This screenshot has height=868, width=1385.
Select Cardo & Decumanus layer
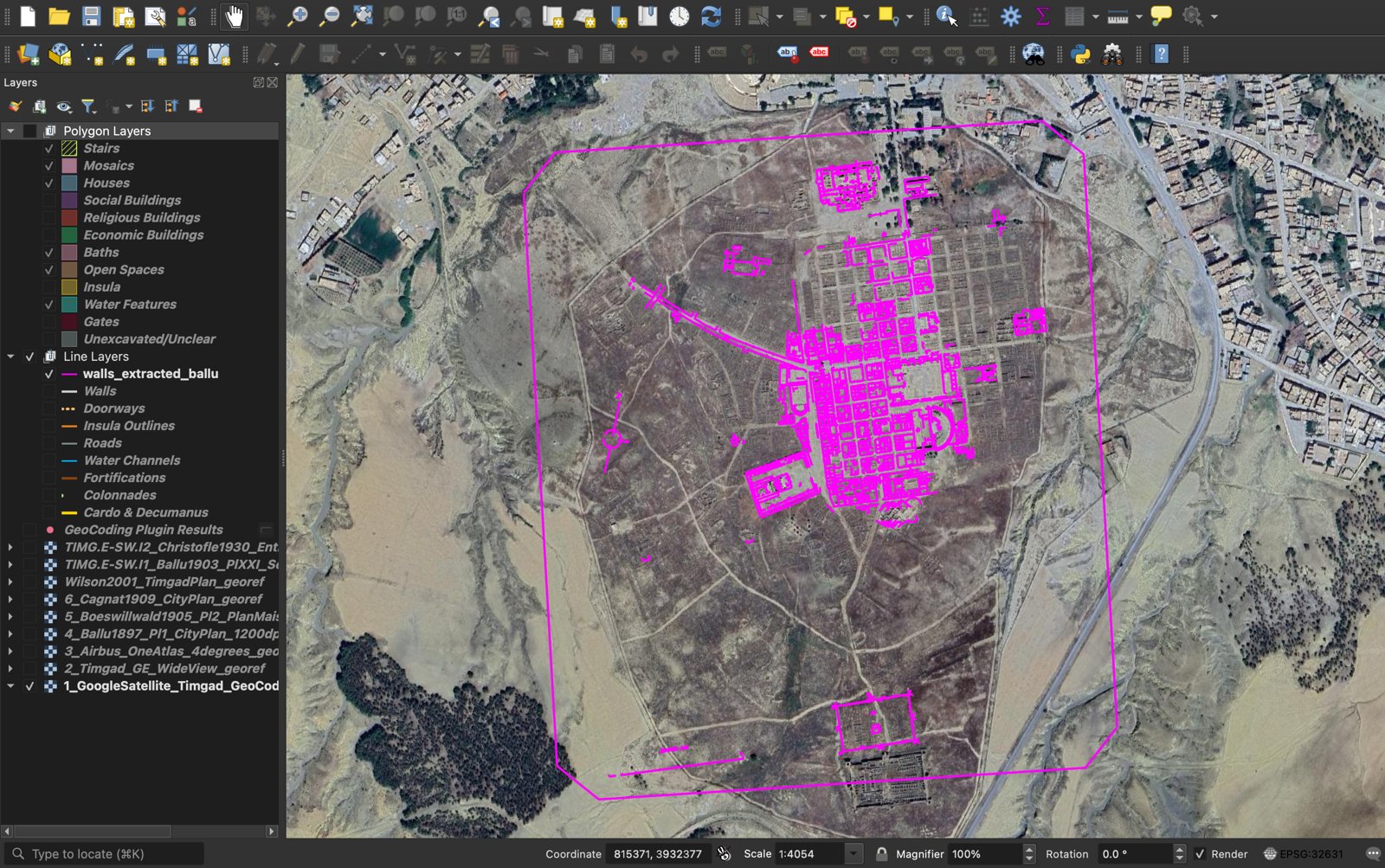[x=145, y=512]
